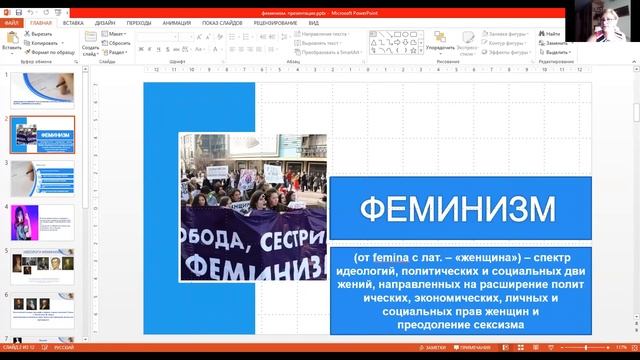Switch to the Insert (Вставка) tab
Screen dimensions: 640x360
coord(73,23)
